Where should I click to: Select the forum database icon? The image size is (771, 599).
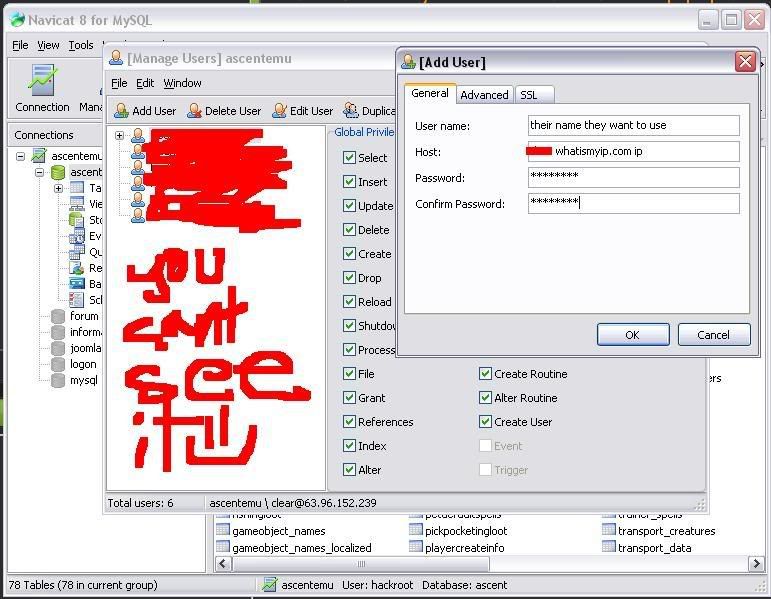(x=58, y=316)
